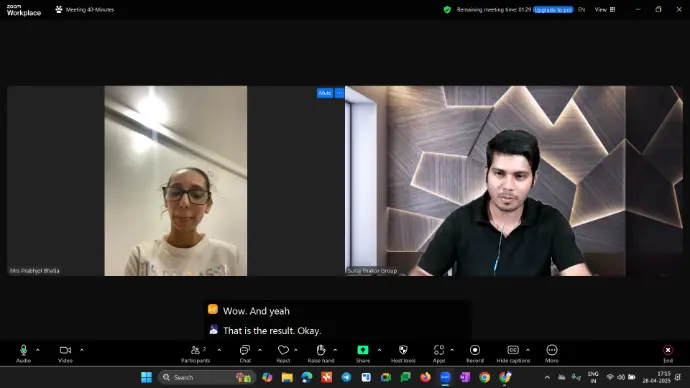Launch Microsoft Edge from the taskbar

pyautogui.click(x=307, y=377)
